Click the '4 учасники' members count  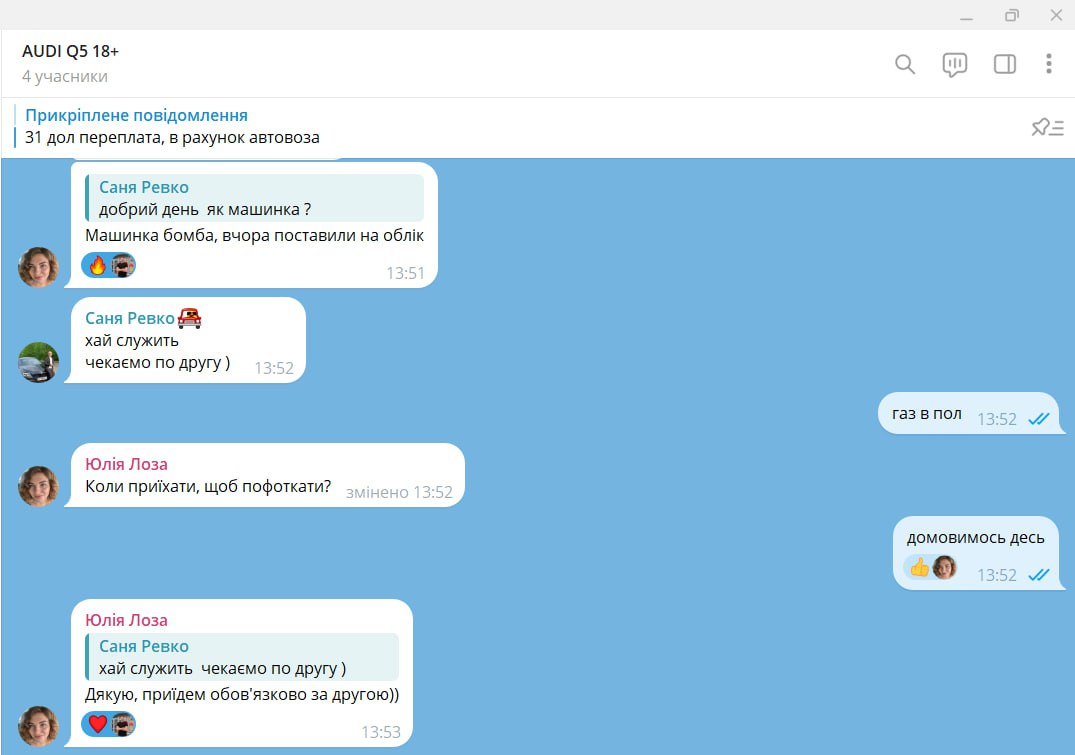click(x=65, y=76)
